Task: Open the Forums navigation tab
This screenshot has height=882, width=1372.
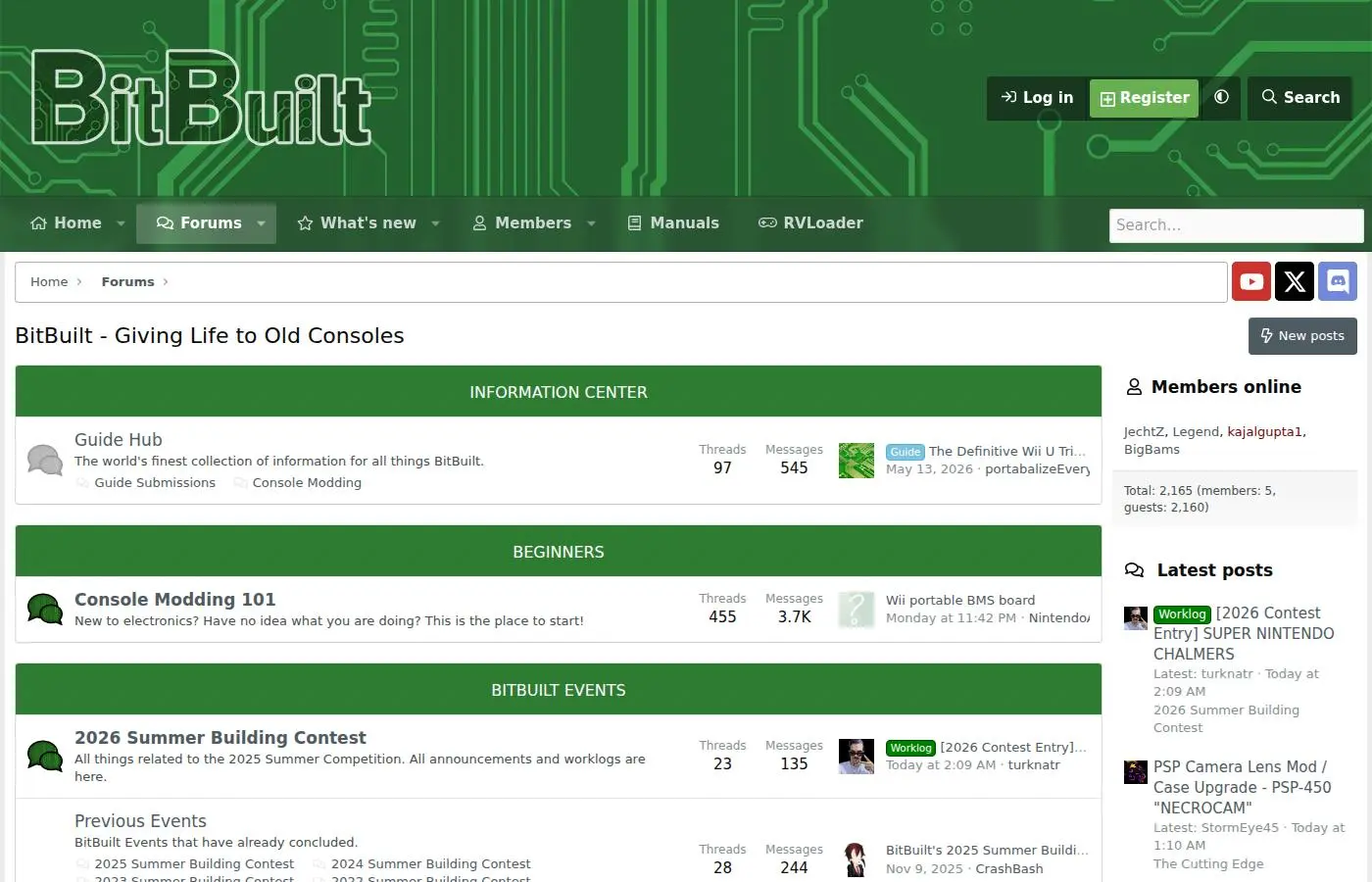Action: [x=199, y=223]
